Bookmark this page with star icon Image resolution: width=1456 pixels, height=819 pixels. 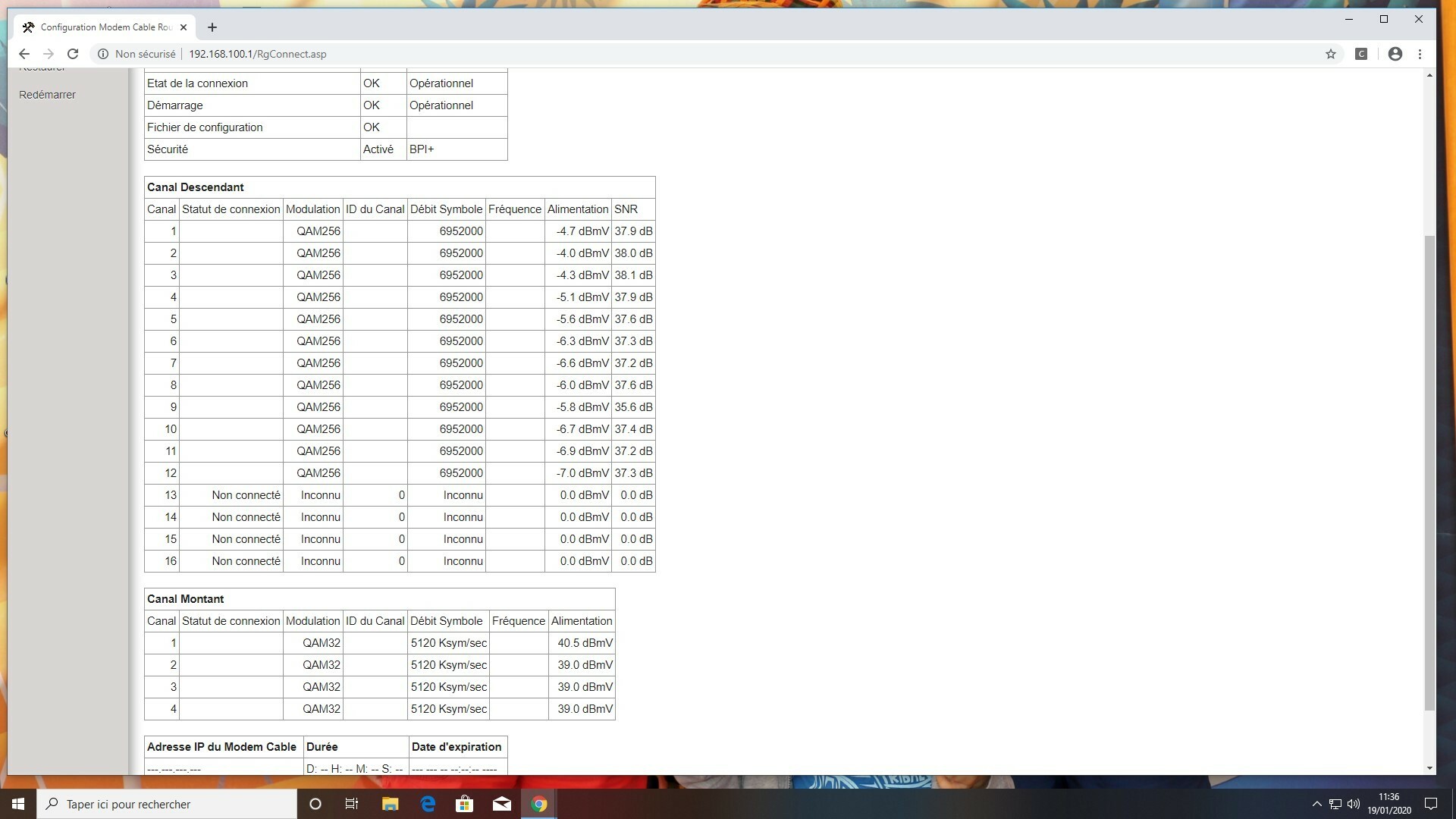tap(1330, 54)
